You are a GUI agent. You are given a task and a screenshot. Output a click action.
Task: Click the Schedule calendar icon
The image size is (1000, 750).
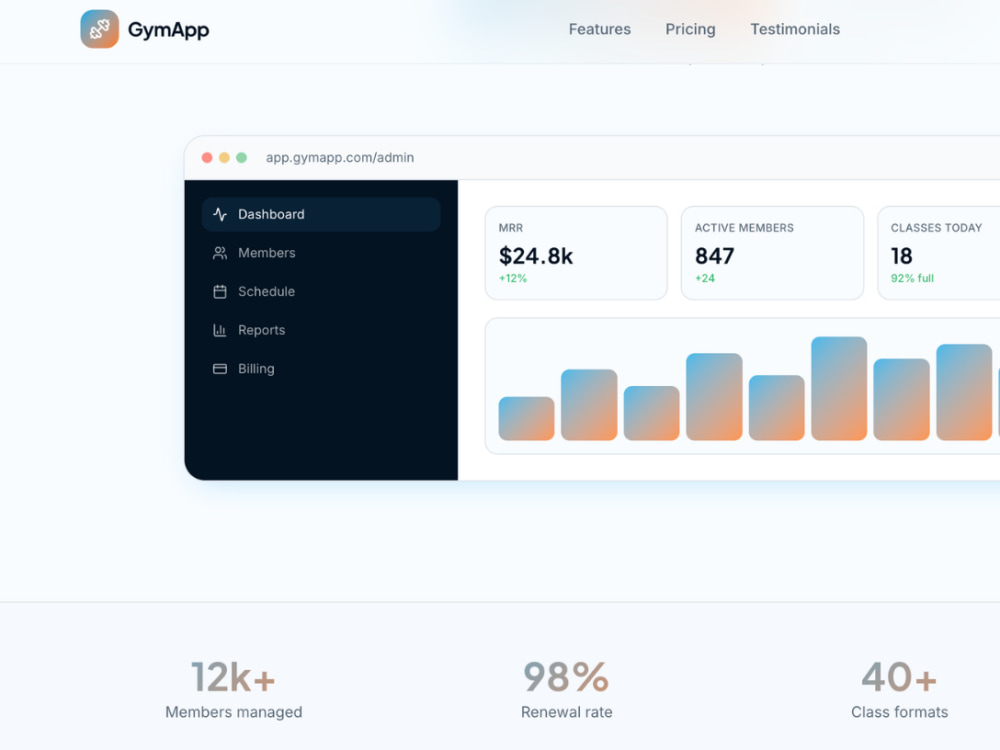pos(220,291)
